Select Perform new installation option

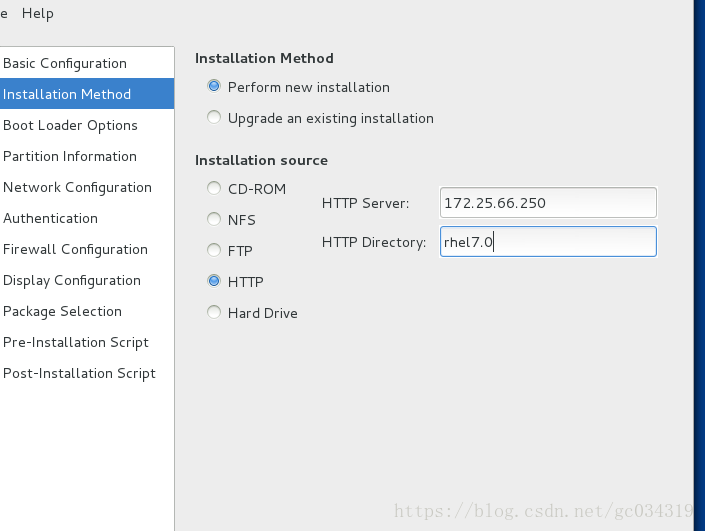(214, 87)
